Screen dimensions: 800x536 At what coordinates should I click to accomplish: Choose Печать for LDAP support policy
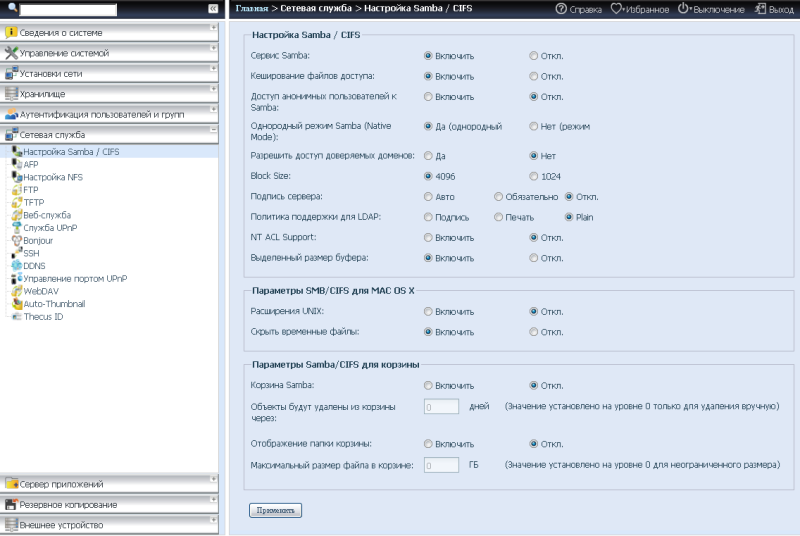click(x=498, y=217)
